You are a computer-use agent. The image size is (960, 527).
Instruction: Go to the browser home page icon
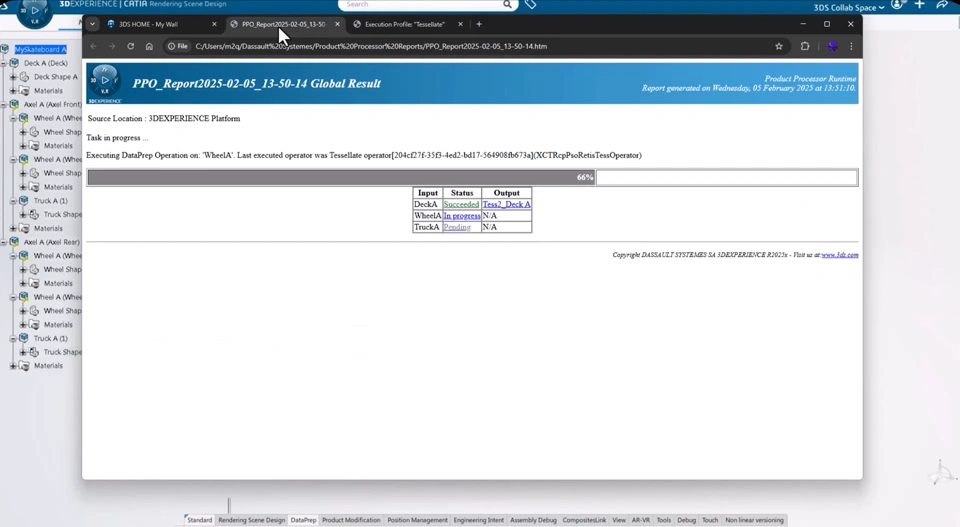149,46
